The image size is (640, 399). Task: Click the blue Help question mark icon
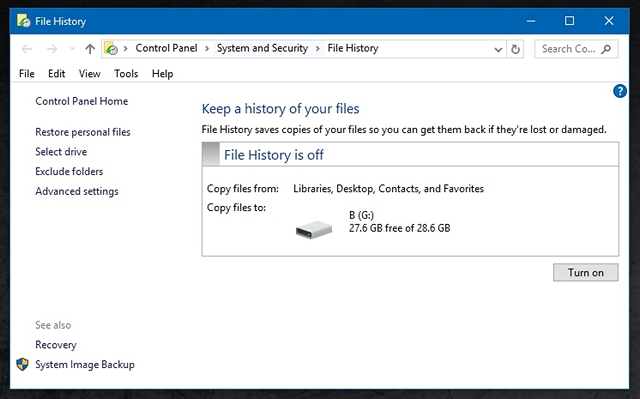[620, 91]
